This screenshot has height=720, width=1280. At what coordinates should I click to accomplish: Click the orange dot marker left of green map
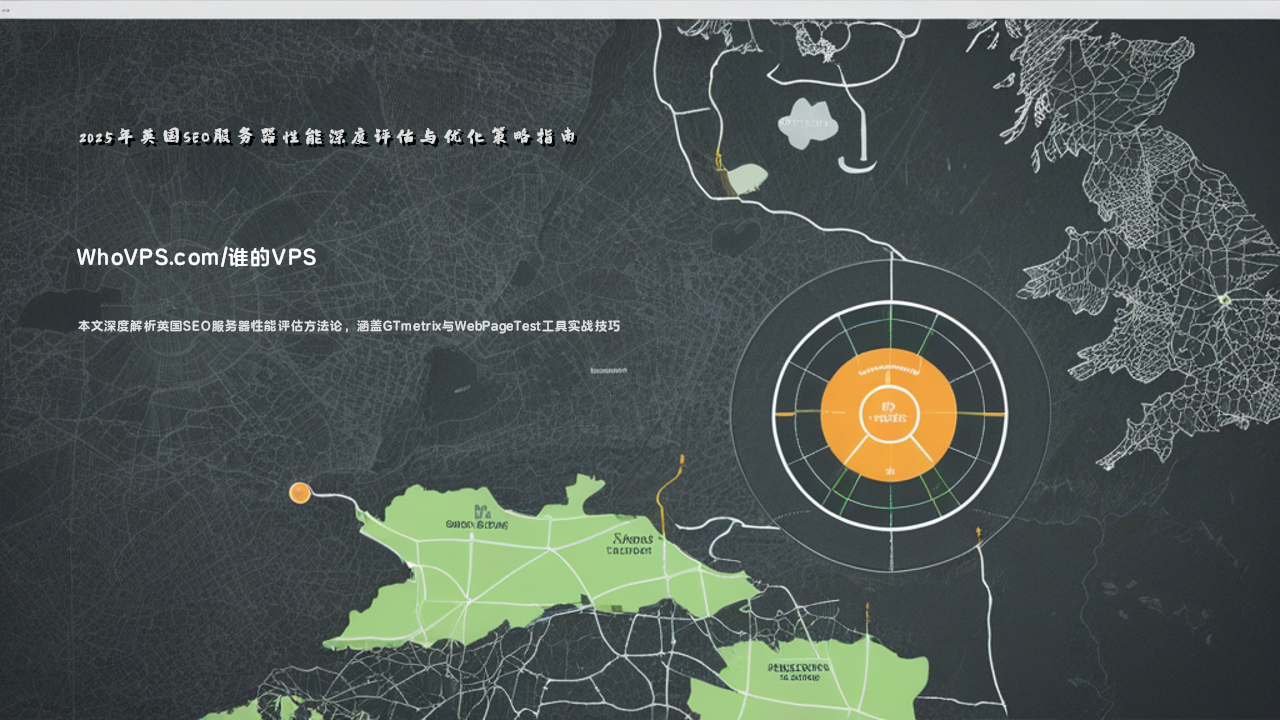pyautogui.click(x=300, y=492)
